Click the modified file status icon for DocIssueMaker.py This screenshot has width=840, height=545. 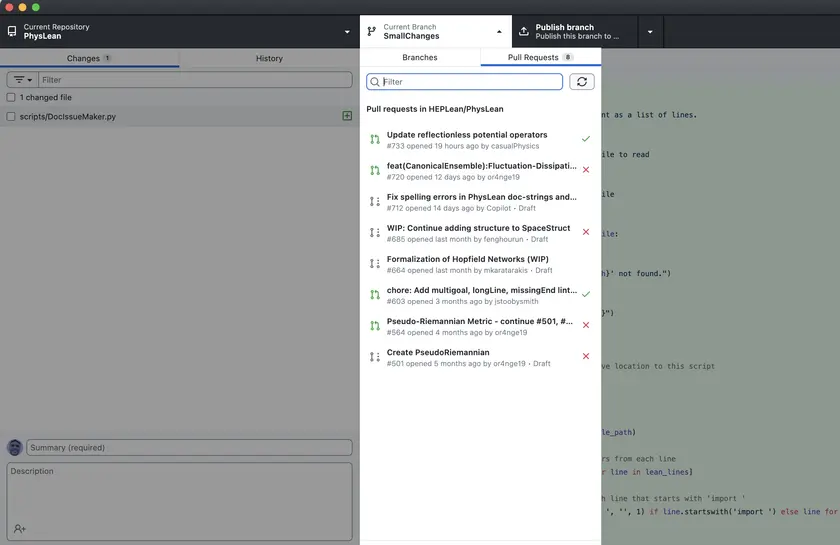[347, 116]
